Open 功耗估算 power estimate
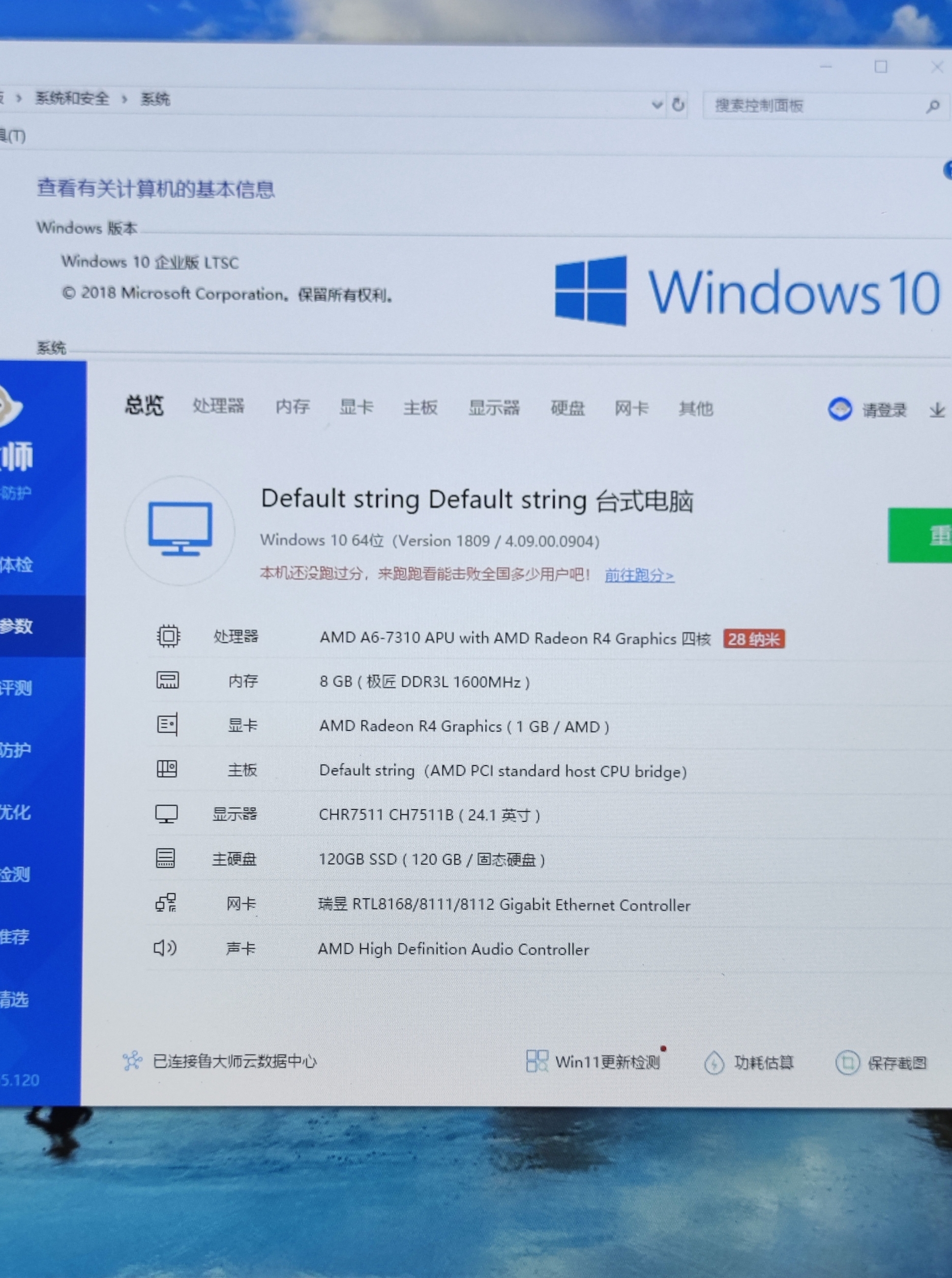952x1278 pixels. pyautogui.click(x=764, y=1063)
